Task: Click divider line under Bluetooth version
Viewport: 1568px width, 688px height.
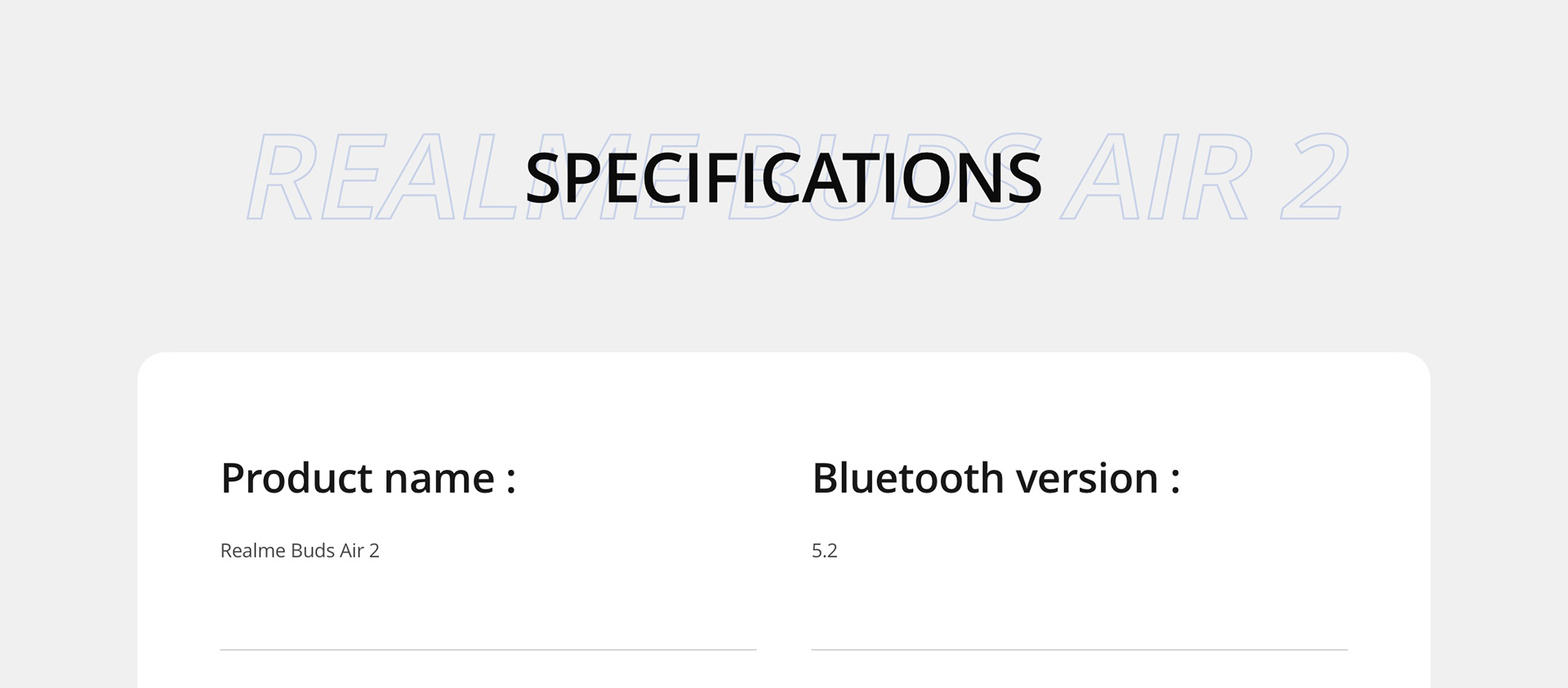Action: pyautogui.click(x=1080, y=650)
